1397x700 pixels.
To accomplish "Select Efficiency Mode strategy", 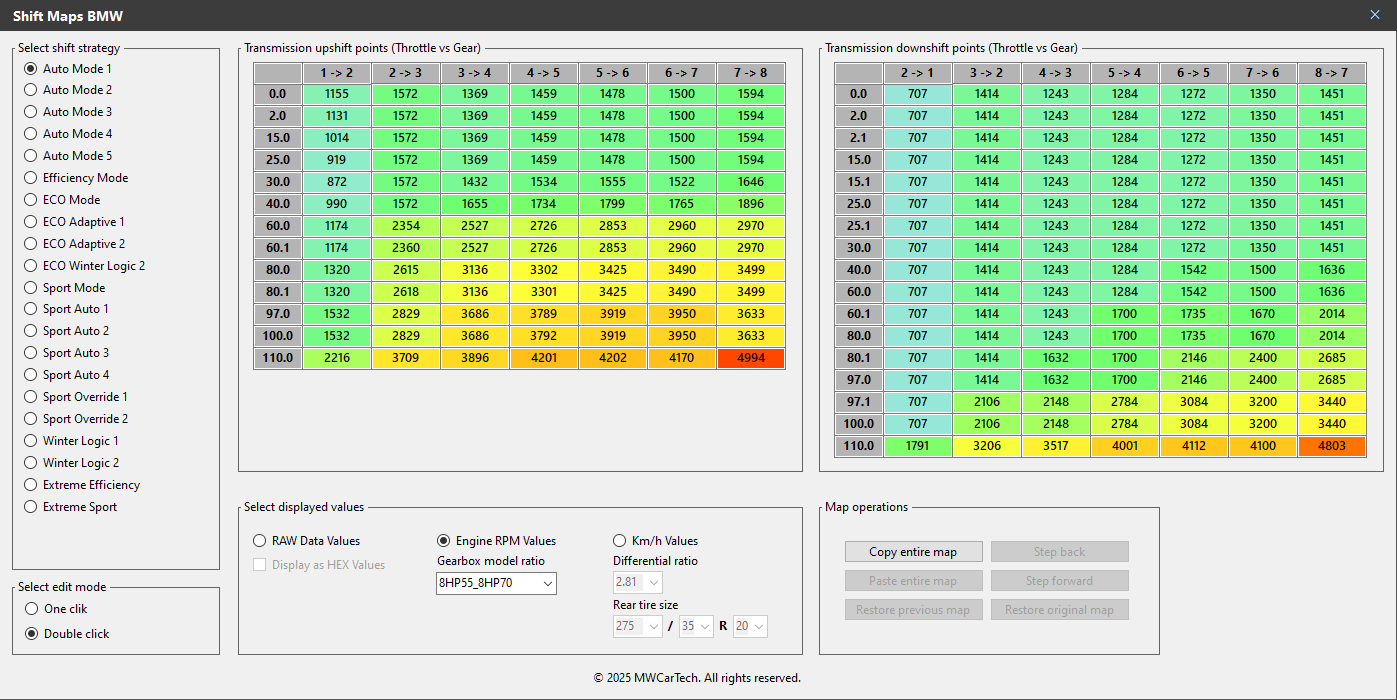I will tap(30, 177).
